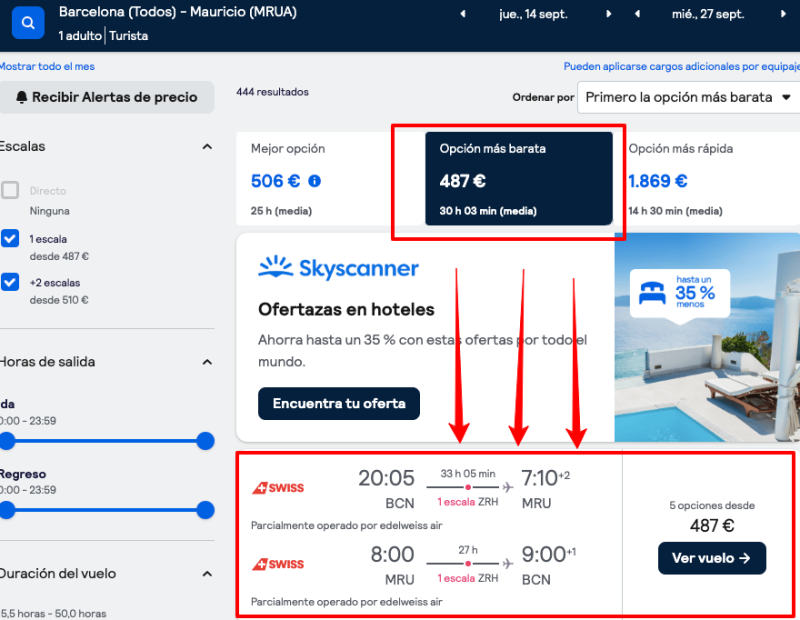Viewport: 800px width, 620px height.
Task: Click the departure date jue., 14 sept.
Action: tap(534, 14)
